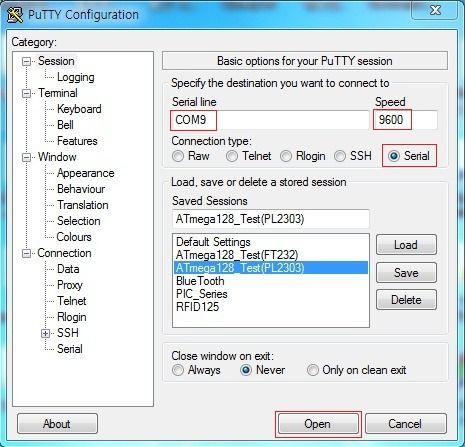Collapse the Session tree node
Viewport: 465px width, 447px height.
26,61
